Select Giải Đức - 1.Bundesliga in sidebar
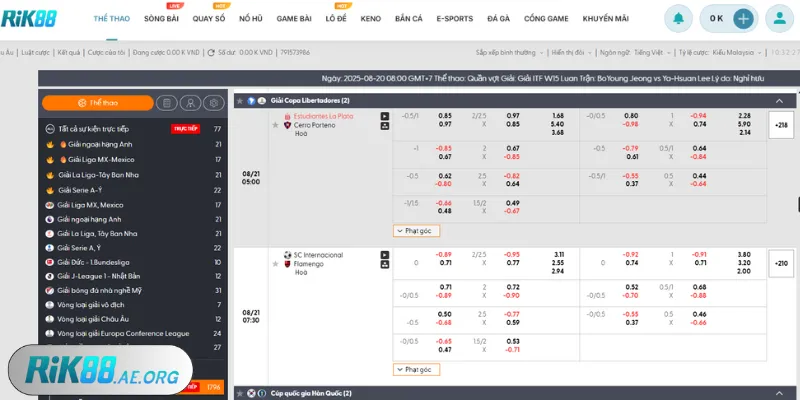 102,262
